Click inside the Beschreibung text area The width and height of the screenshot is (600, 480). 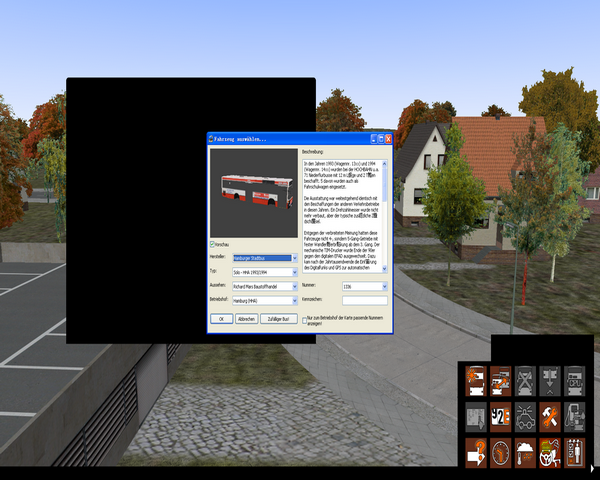tap(342, 216)
